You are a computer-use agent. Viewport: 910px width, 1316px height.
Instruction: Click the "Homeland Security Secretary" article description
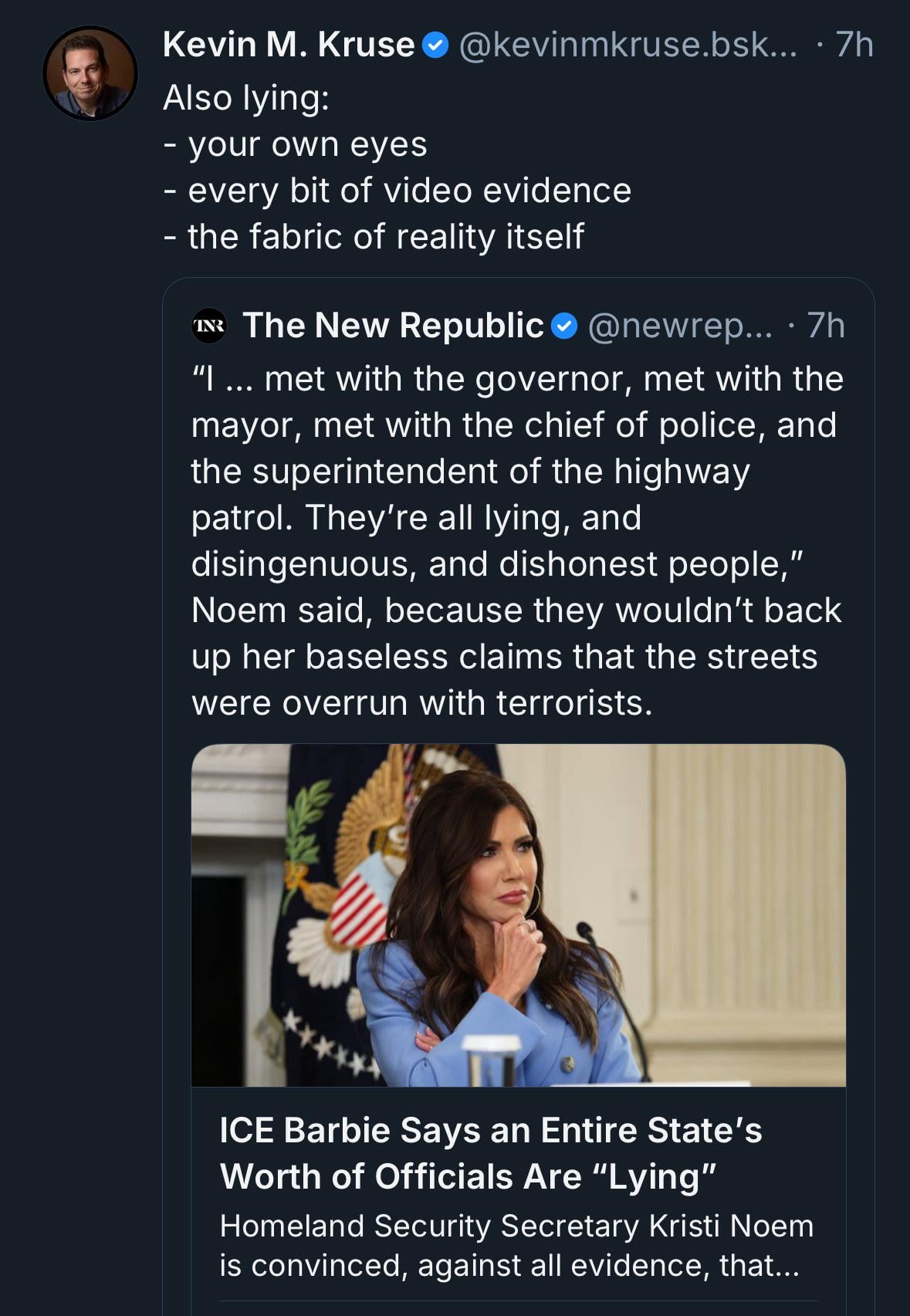(516, 1245)
